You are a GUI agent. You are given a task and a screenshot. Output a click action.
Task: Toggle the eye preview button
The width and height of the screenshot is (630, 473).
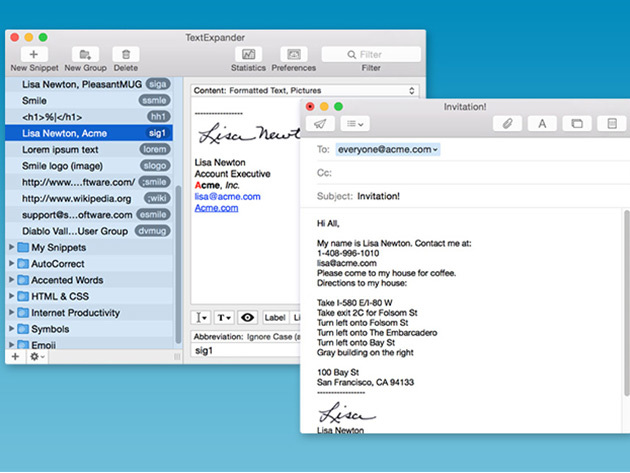247,318
